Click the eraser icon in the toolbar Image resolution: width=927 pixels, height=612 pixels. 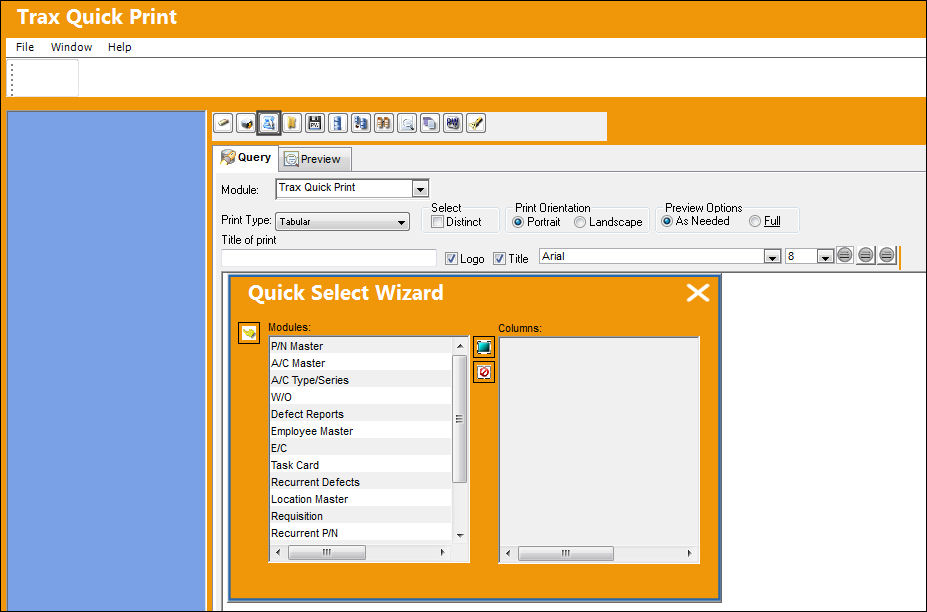pos(223,124)
